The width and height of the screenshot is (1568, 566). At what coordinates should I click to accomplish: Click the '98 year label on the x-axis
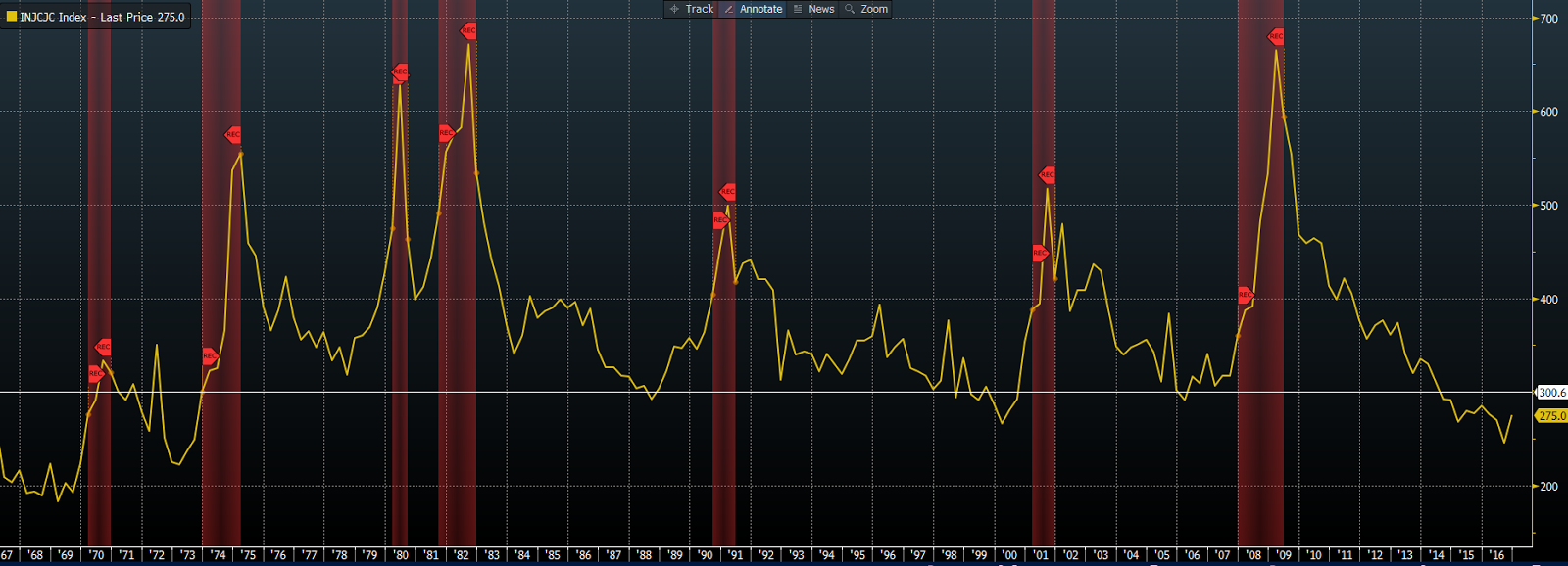point(949,555)
